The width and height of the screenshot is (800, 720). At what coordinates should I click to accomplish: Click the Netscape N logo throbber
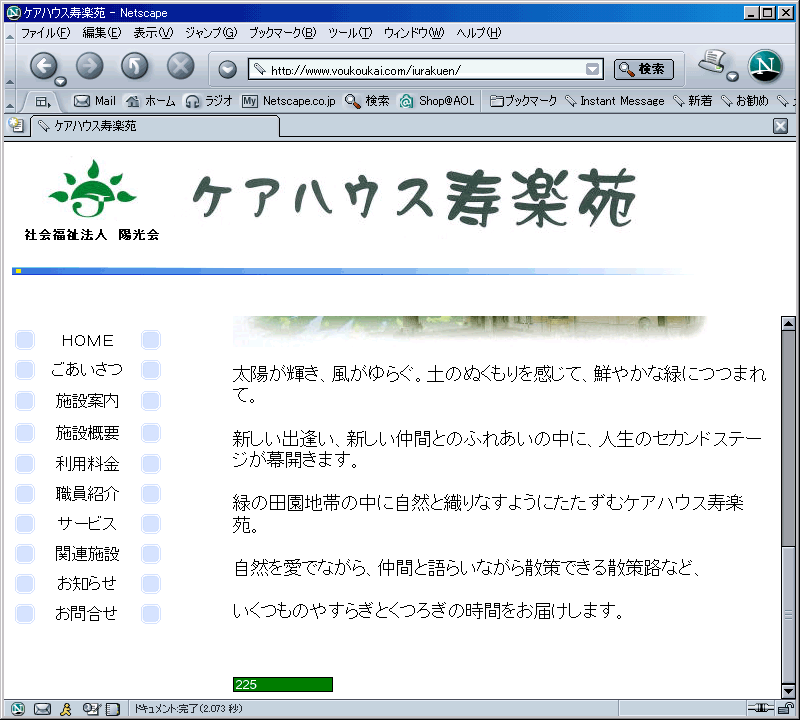coord(765,66)
